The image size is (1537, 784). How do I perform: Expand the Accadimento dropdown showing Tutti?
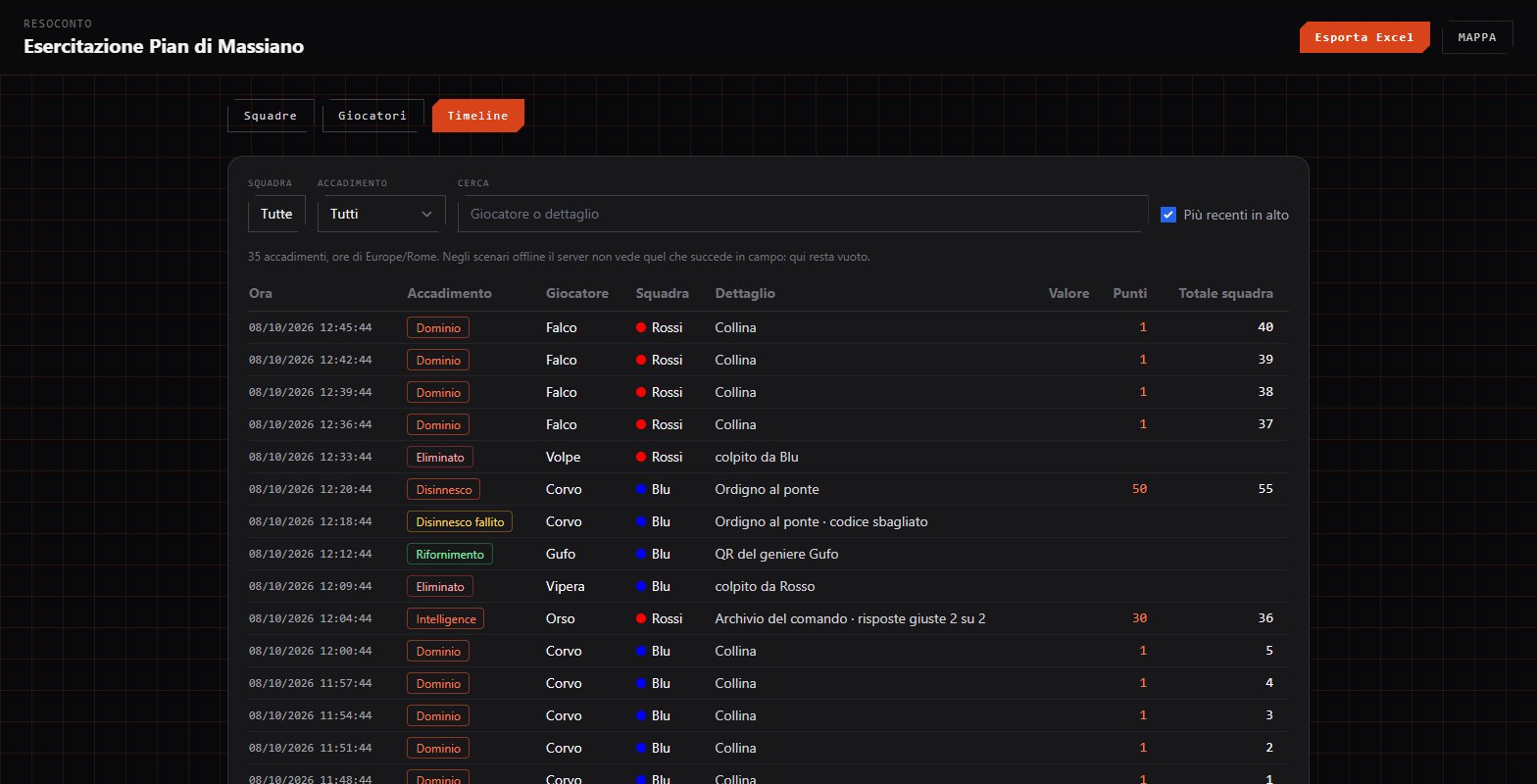(x=381, y=214)
